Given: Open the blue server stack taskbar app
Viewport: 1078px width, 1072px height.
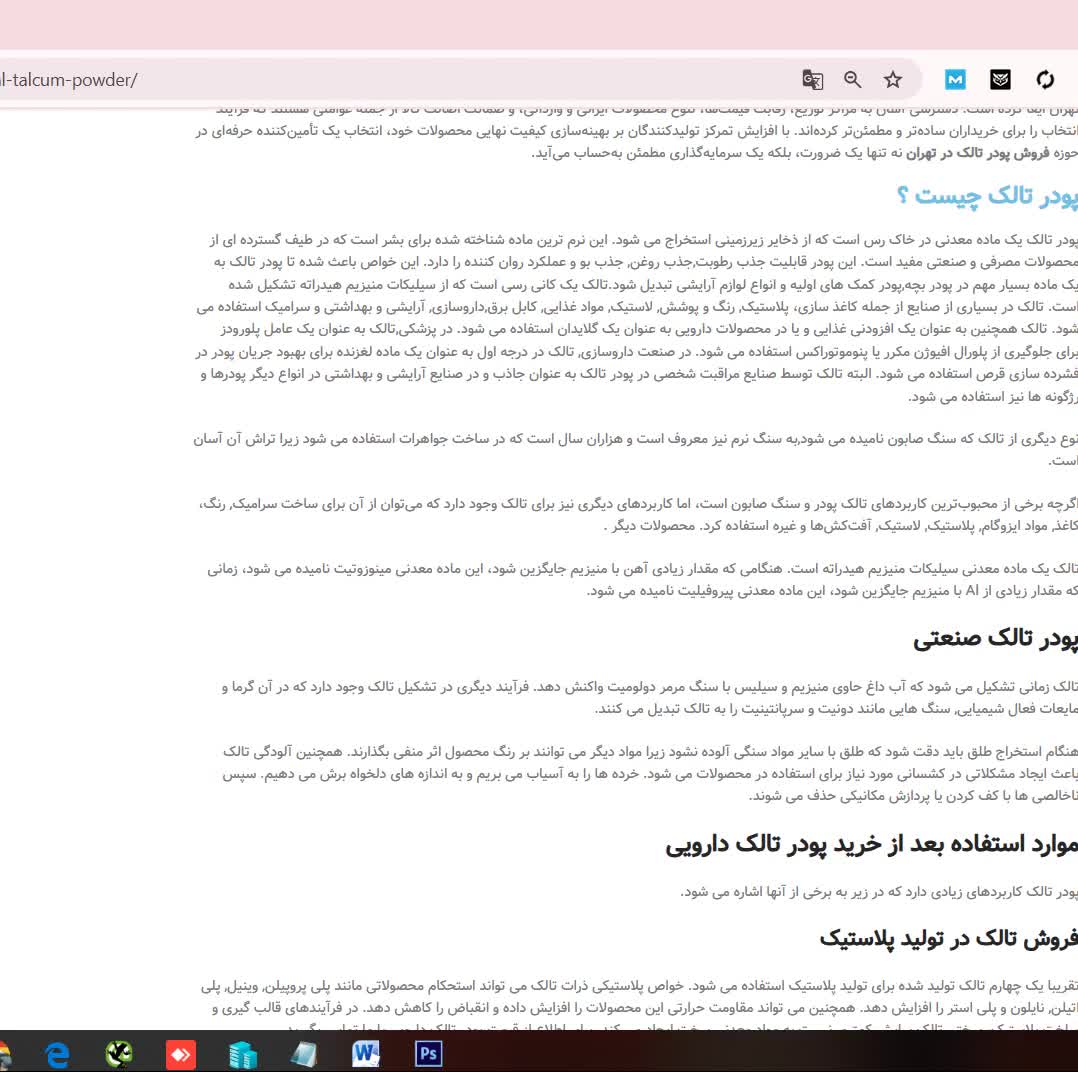Looking at the screenshot, I should pyautogui.click(x=243, y=1054).
